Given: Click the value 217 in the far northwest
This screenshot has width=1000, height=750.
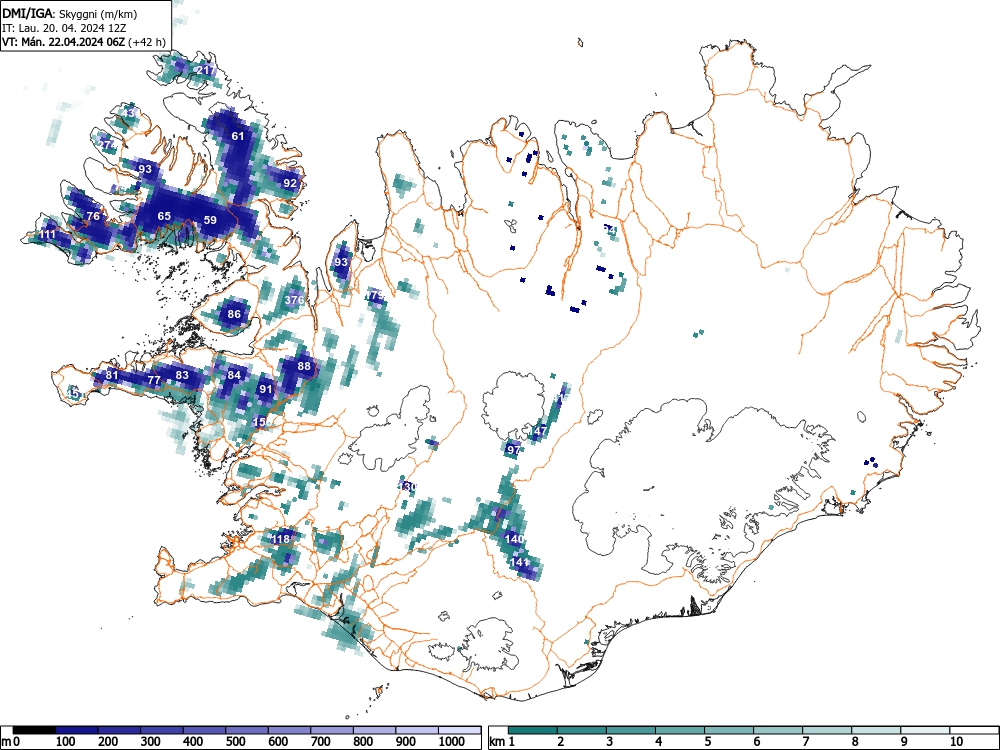Looking at the screenshot, I should [x=207, y=70].
